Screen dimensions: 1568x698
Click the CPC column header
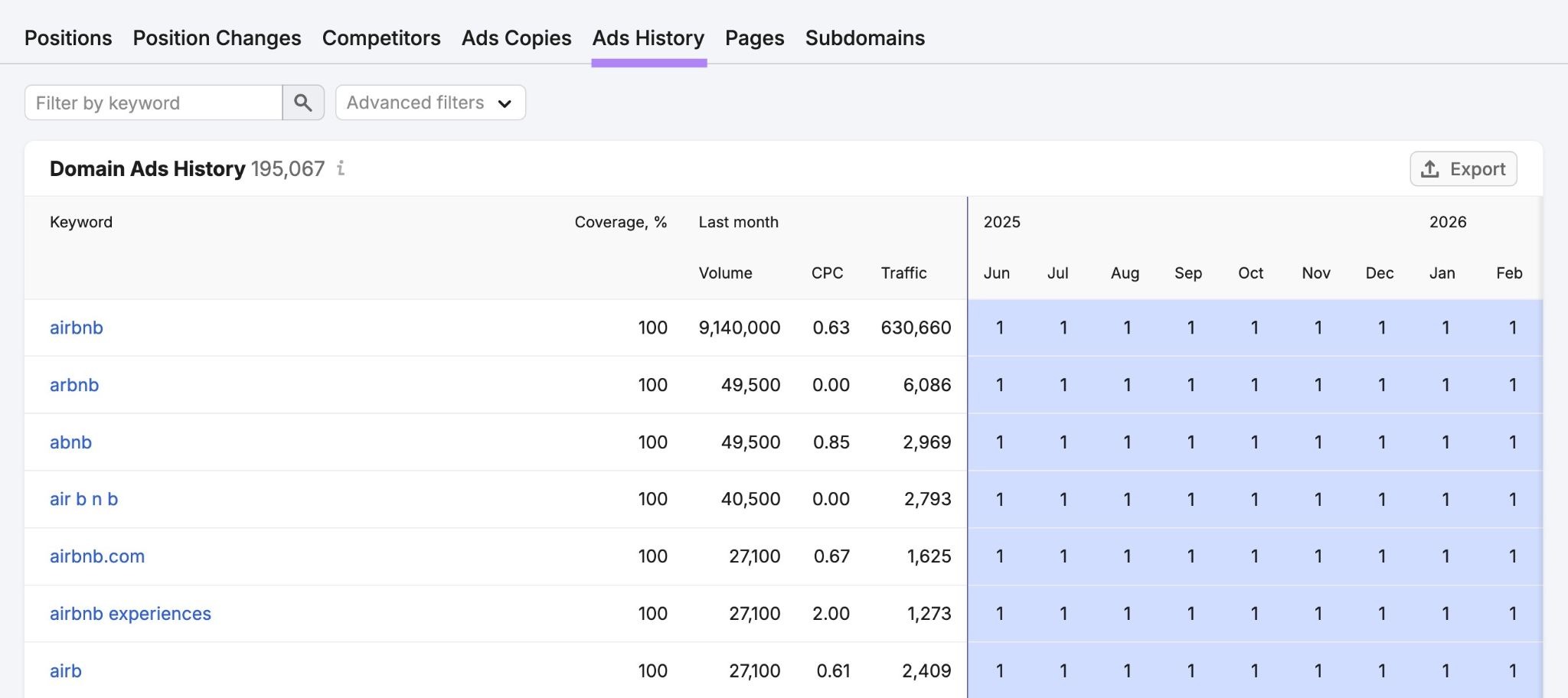tap(827, 273)
